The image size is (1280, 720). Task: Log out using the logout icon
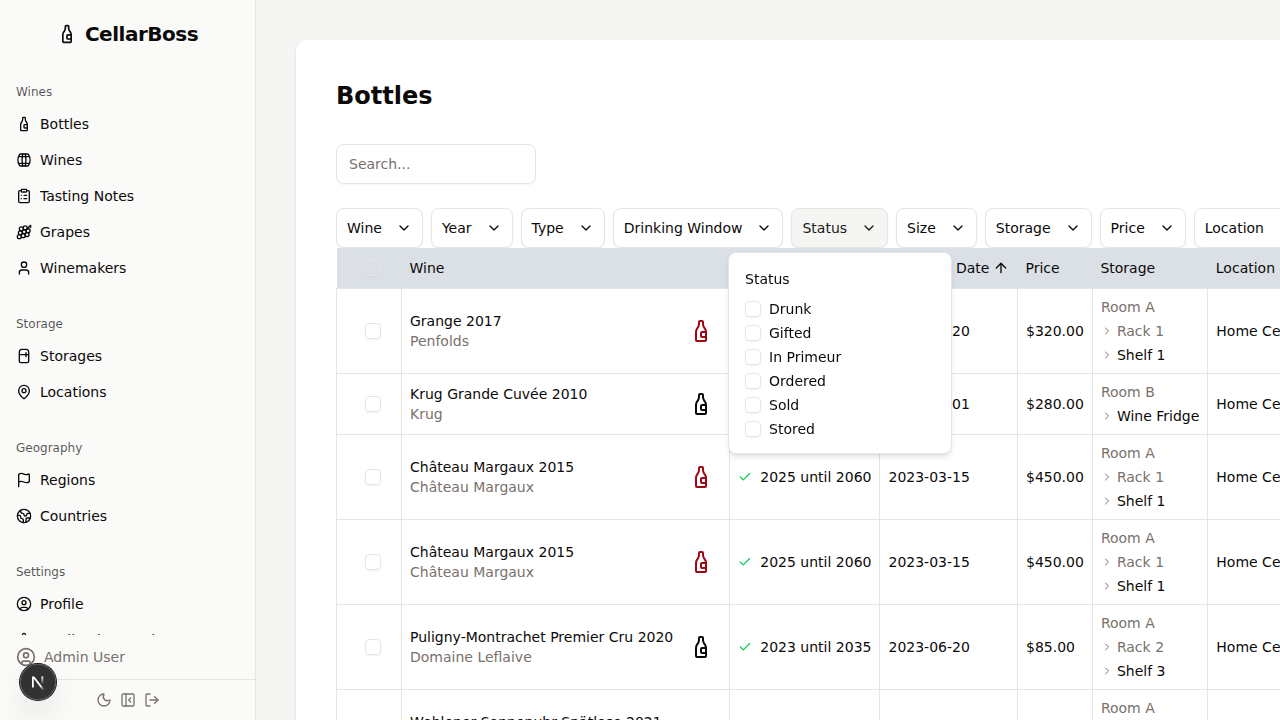point(152,700)
